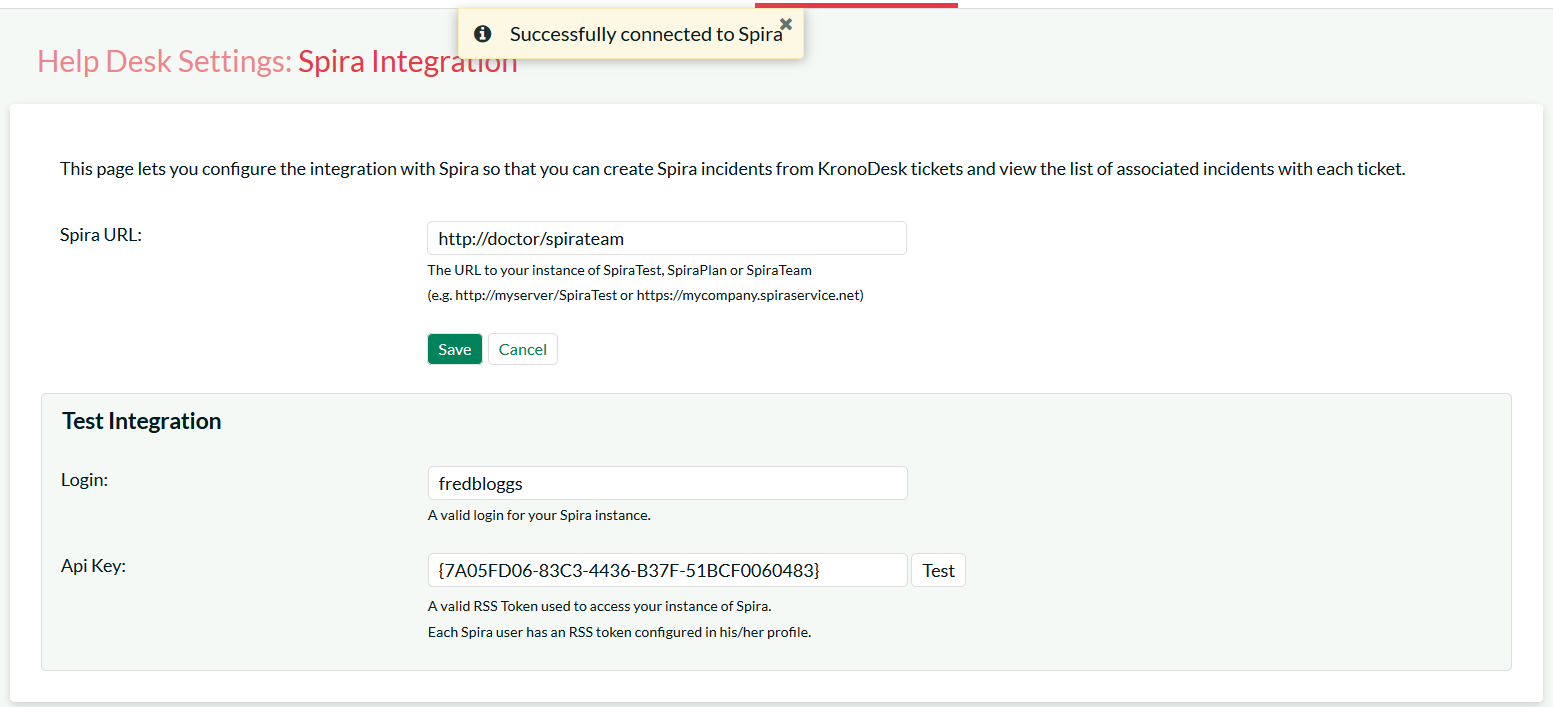Dismiss the Successfully connected to Spira notification
This screenshot has width=1553, height=707.
pos(786,24)
